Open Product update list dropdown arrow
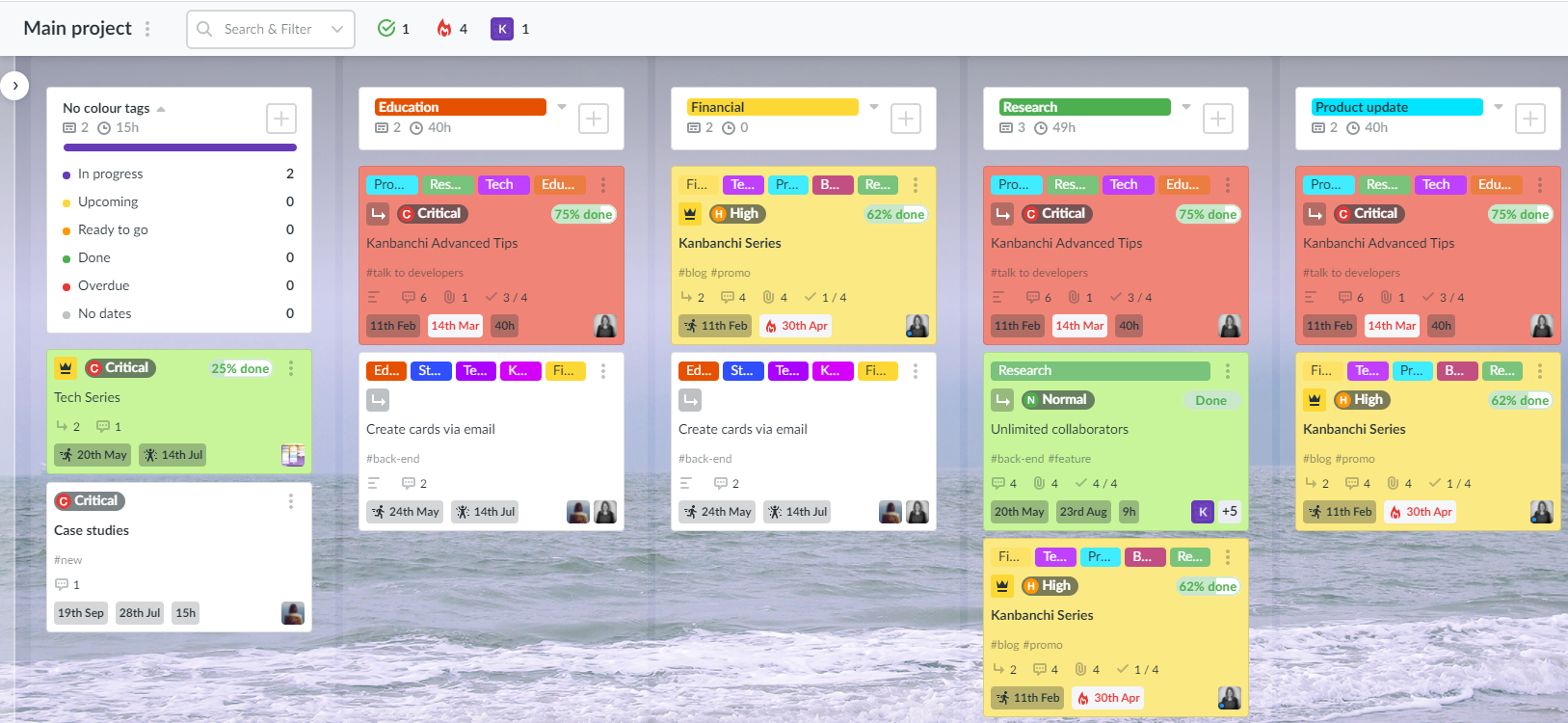1568x723 pixels. (1499, 107)
